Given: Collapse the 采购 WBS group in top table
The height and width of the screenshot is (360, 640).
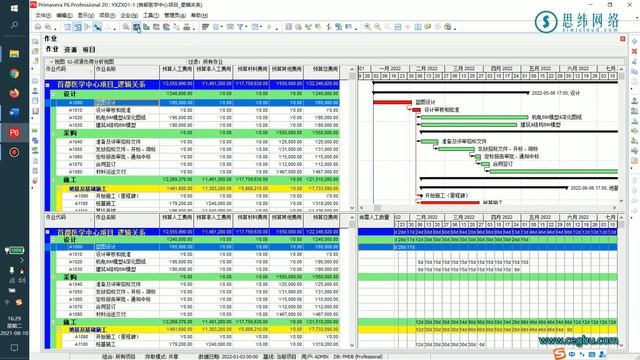Looking at the screenshot, I should (x=53, y=133).
